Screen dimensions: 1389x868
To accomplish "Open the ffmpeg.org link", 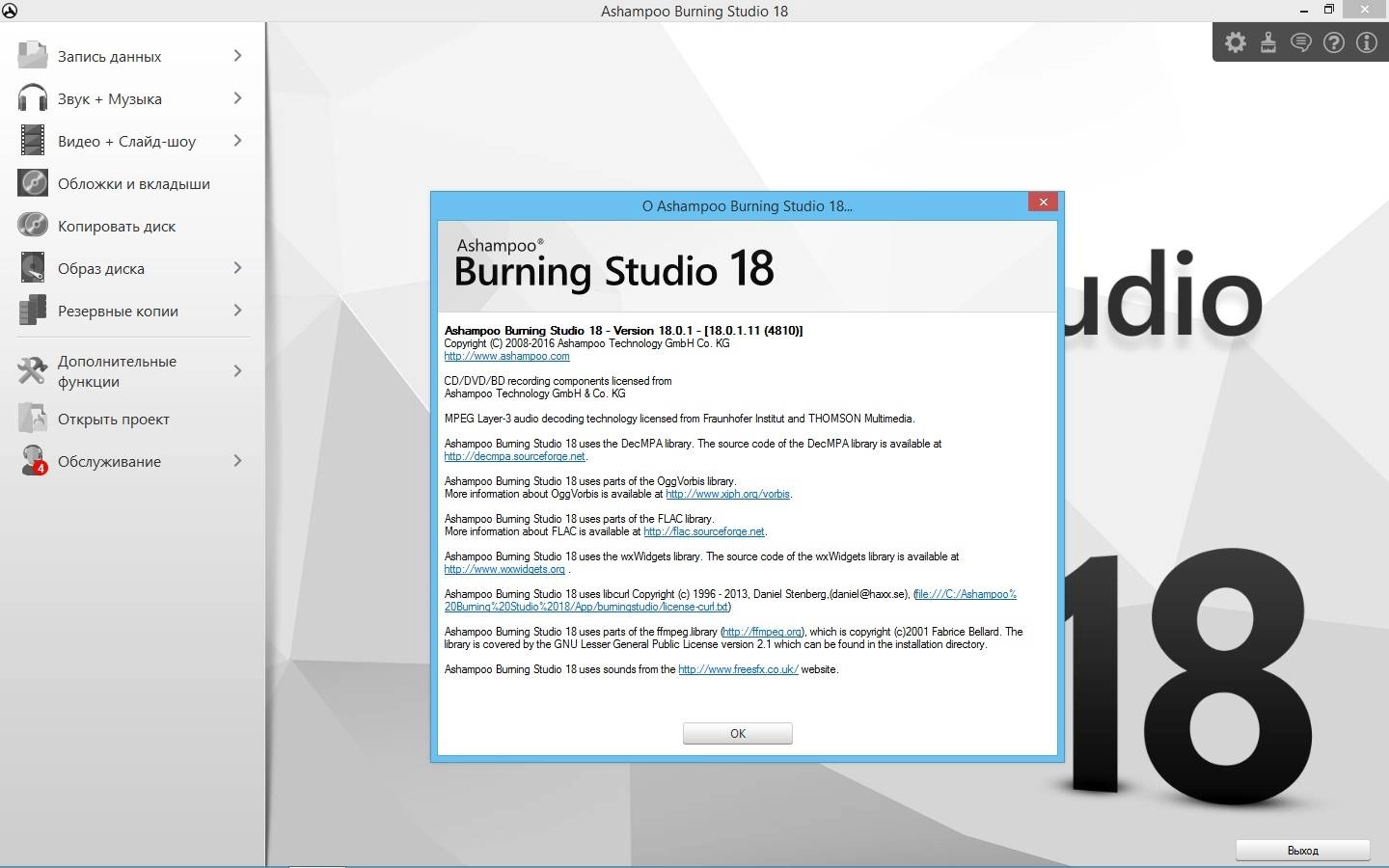I will [762, 632].
